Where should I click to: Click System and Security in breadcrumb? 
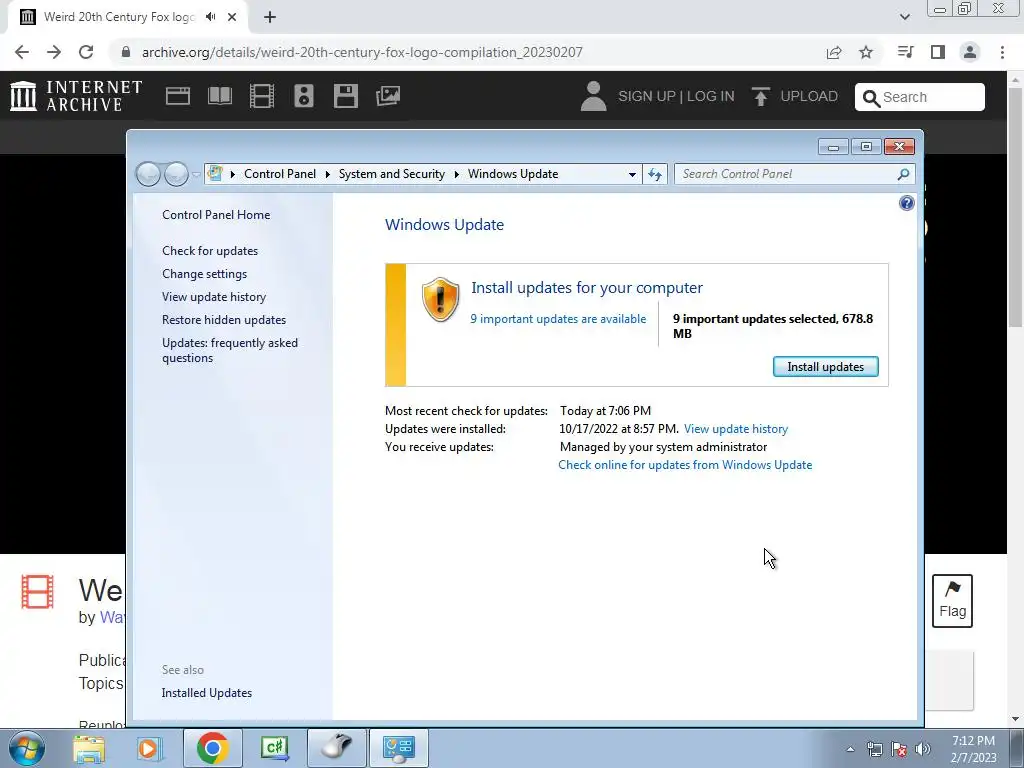[x=392, y=174]
